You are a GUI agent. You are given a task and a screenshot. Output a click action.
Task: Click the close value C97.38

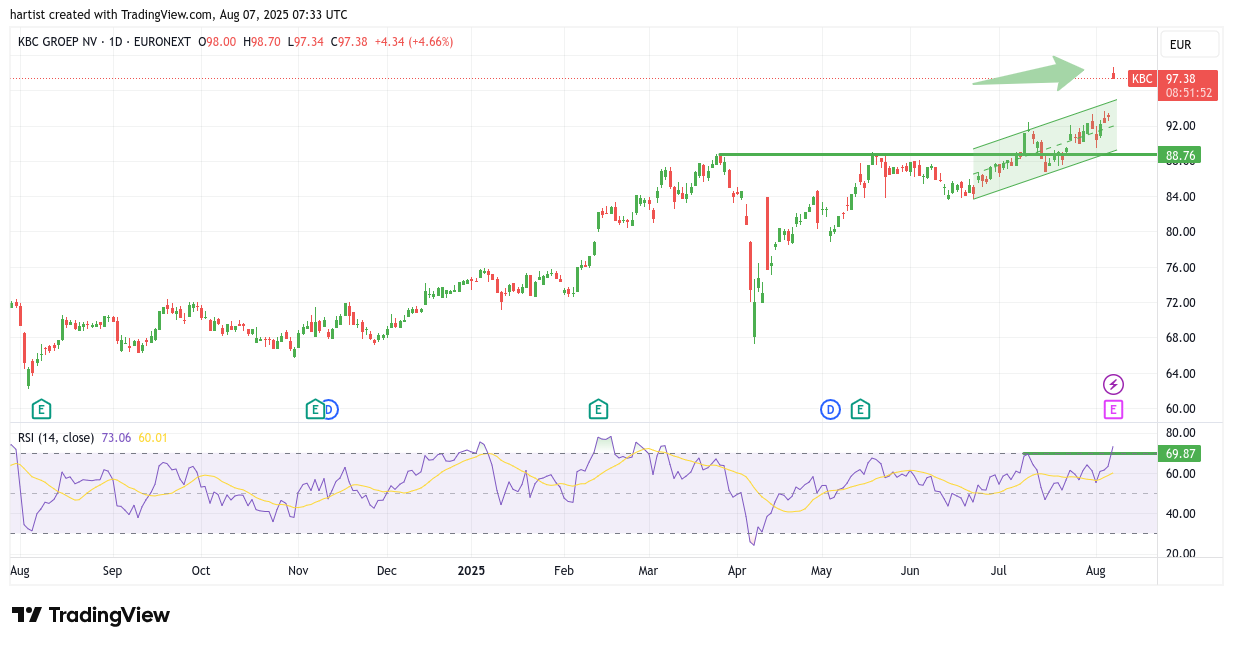(349, 42)
